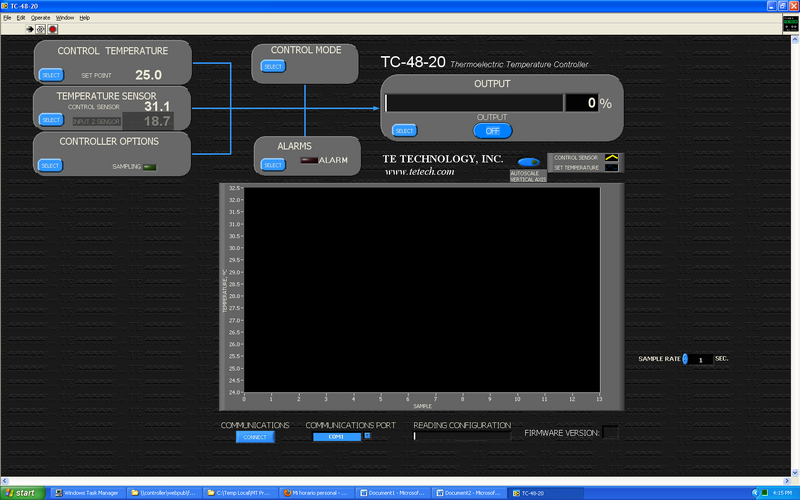Click inside the temperature chart plot area
800x500 pixels.
tap(422, 290)
